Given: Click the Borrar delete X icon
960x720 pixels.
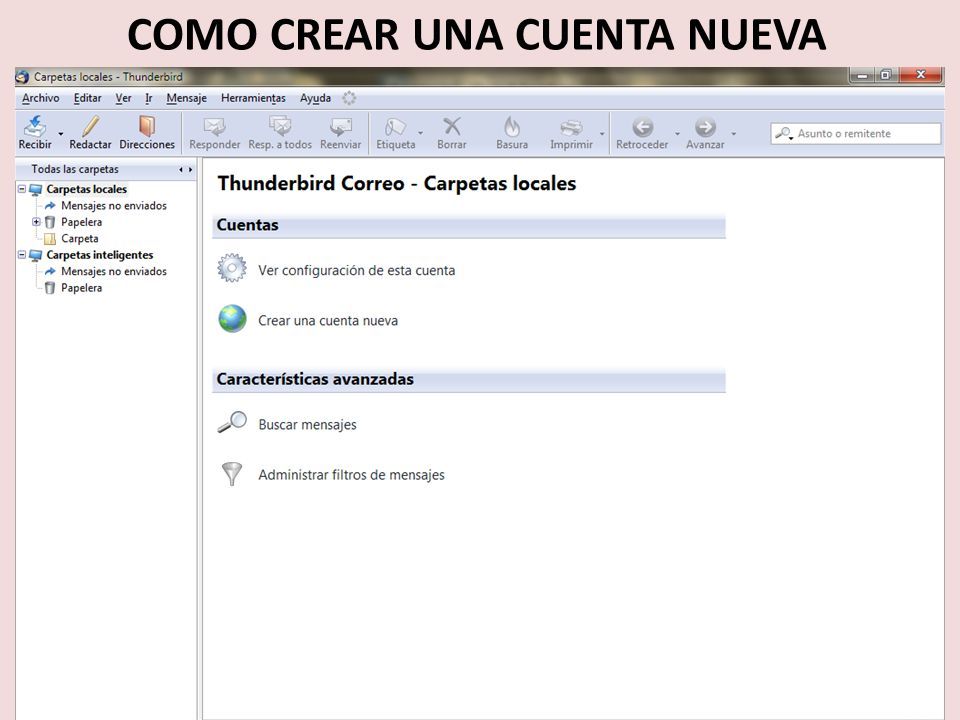Looking at the screenshot, I should pos(452,126).
